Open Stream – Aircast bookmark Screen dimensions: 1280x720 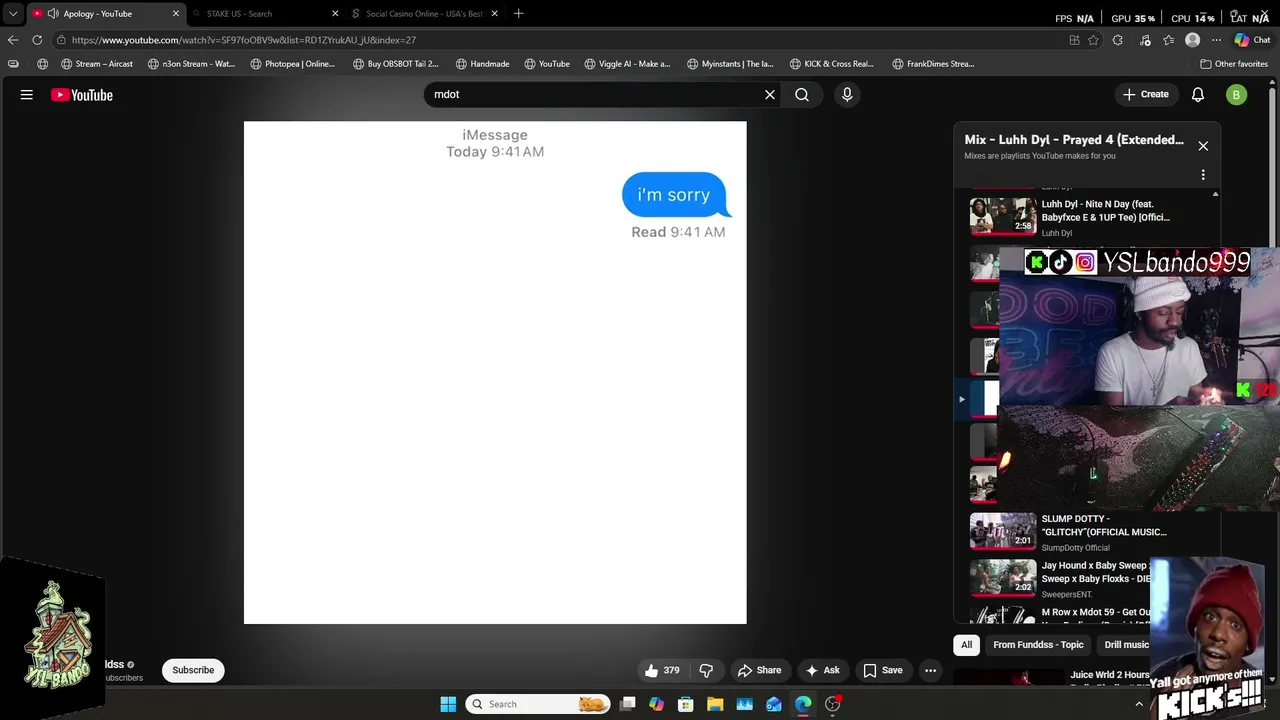pyautogui.click(x=96, y=64)
